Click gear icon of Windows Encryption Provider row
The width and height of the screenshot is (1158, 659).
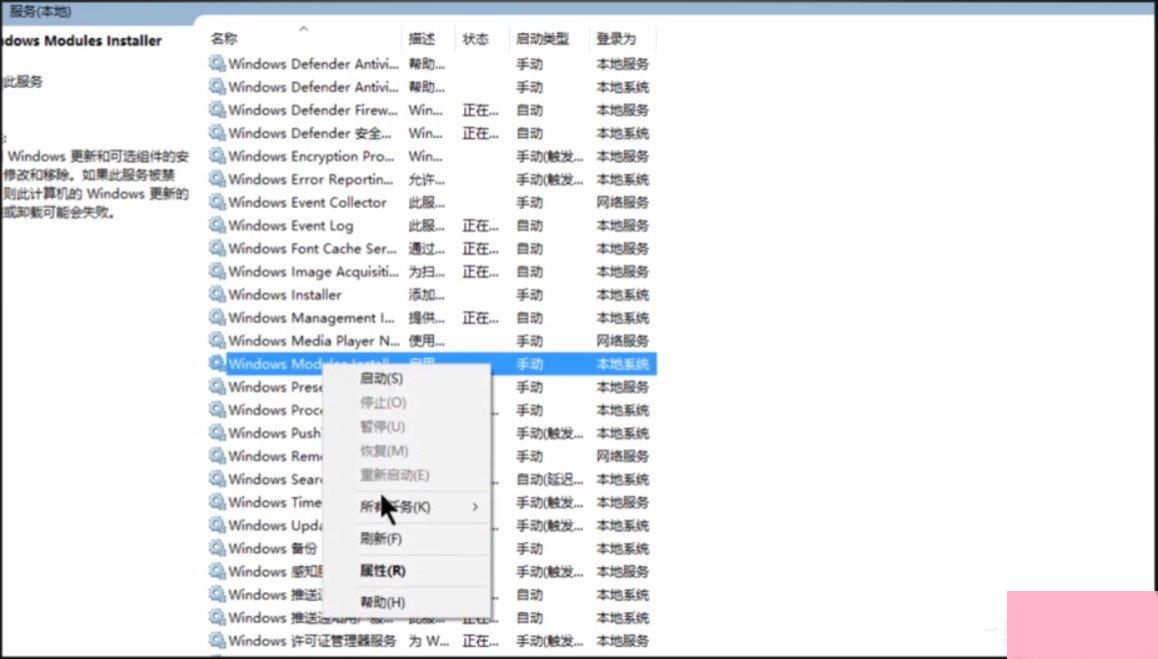(x=217, y=156)
